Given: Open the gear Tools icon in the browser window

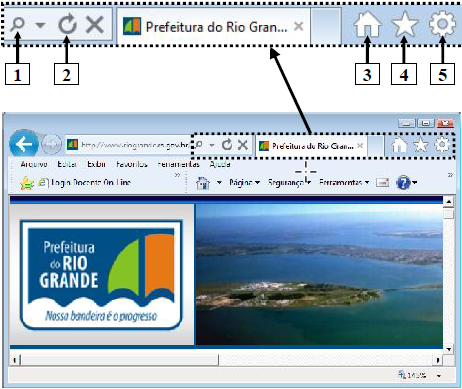Looking at the screenshot, I should pos(442,145).
